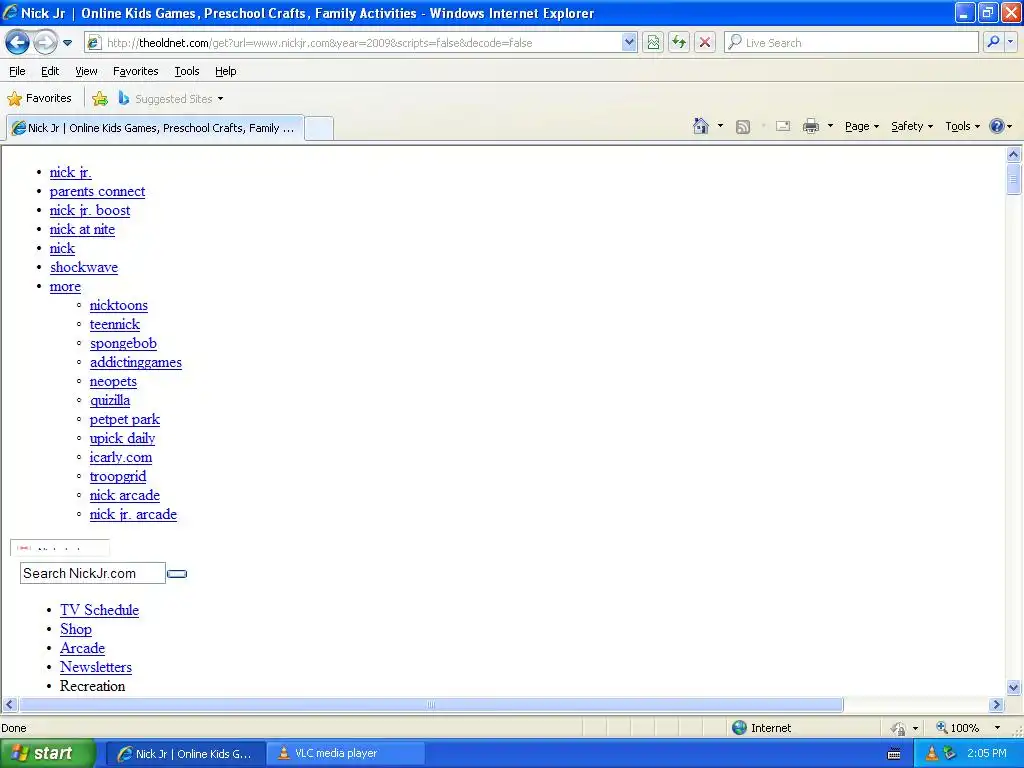Open the Newsletters link
This screenshot has height=768, width=1024.
click(x=96, y=667)
